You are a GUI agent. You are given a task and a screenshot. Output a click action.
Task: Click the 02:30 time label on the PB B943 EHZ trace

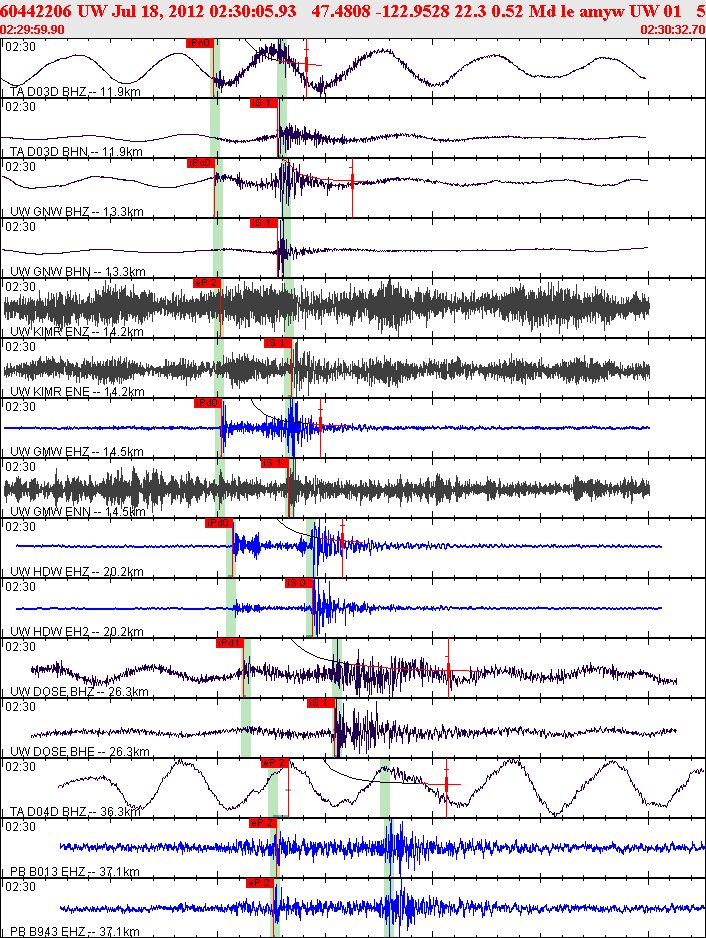tap(20, 887)
